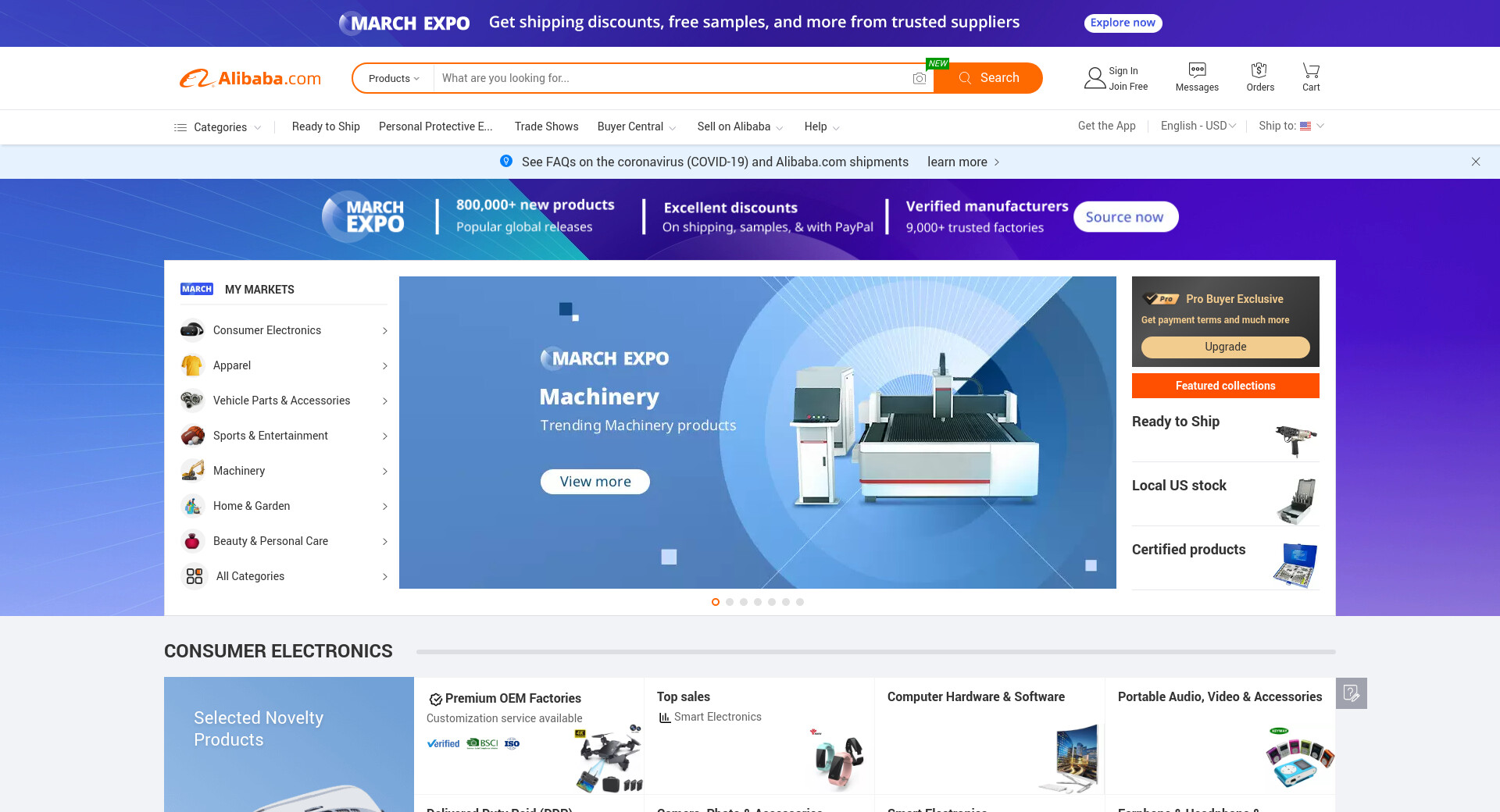Open the Products search type dropdown
The image size is (1500, 812).
394,78
